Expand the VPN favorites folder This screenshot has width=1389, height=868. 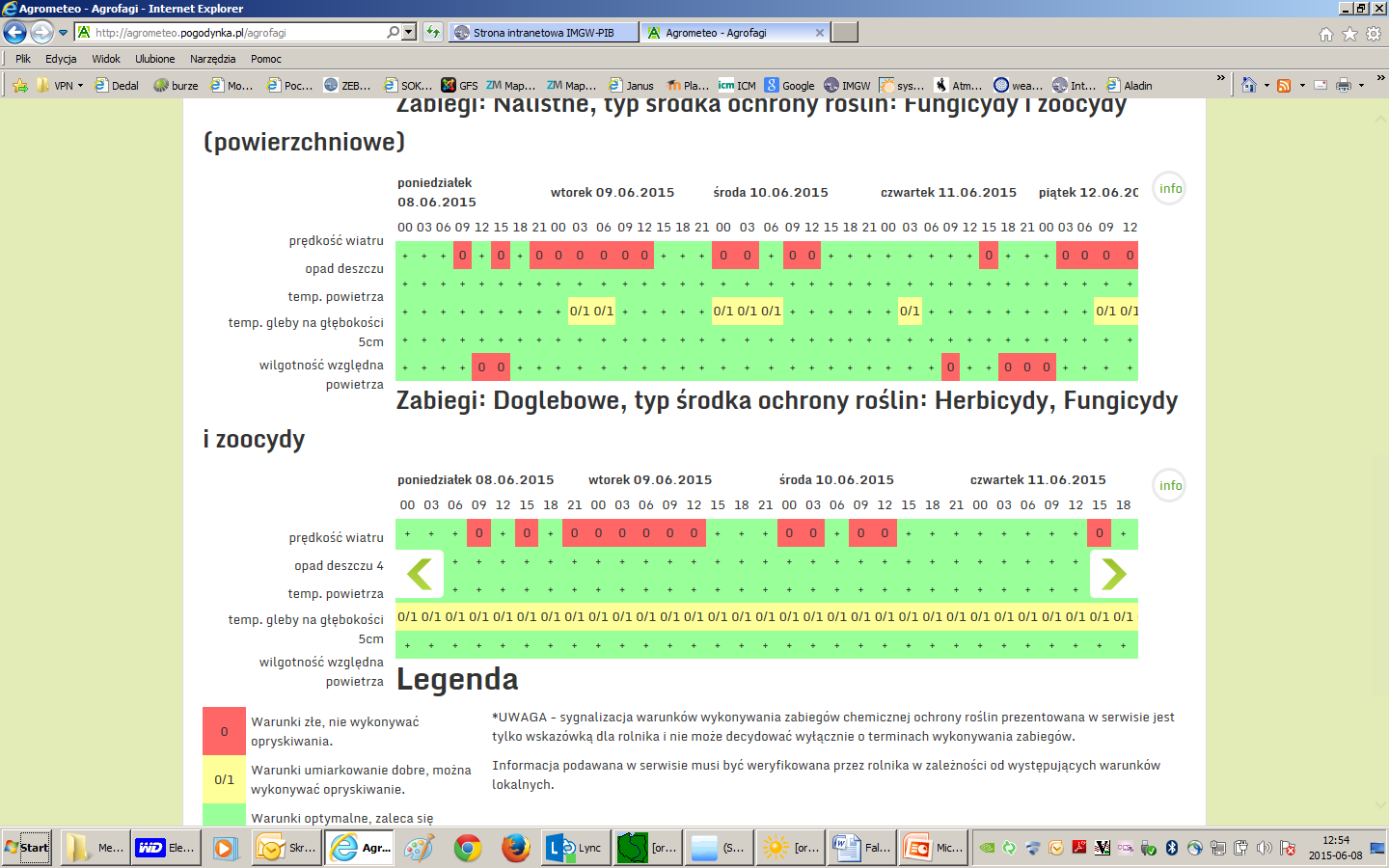(x=60, y=86)
